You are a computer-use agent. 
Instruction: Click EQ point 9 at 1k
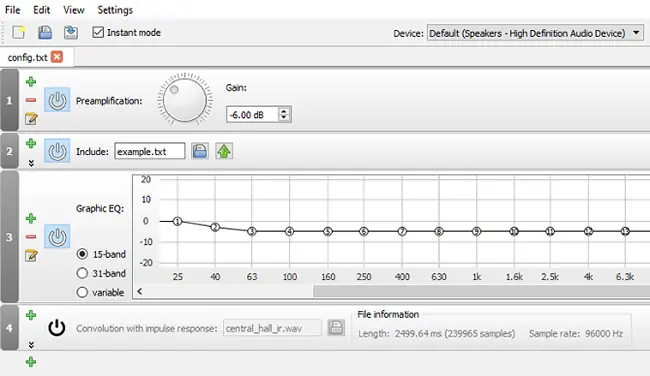pyautogui.click(x=476, y=231)
